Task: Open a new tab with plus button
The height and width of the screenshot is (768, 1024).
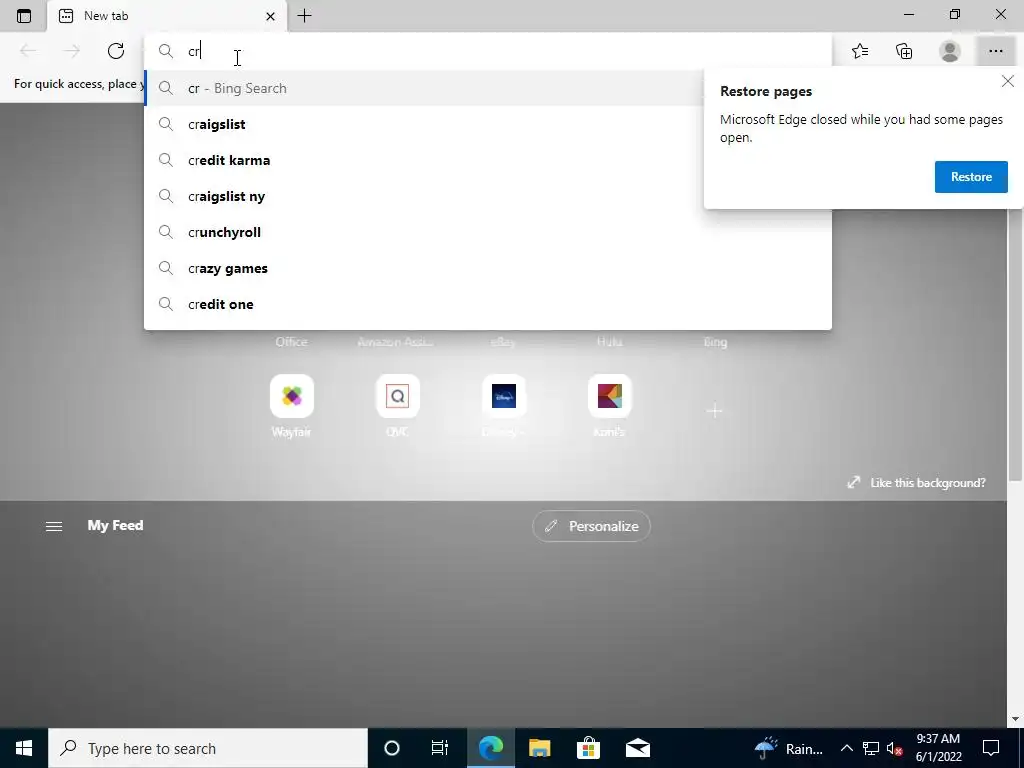Action: tap(304, 16)
